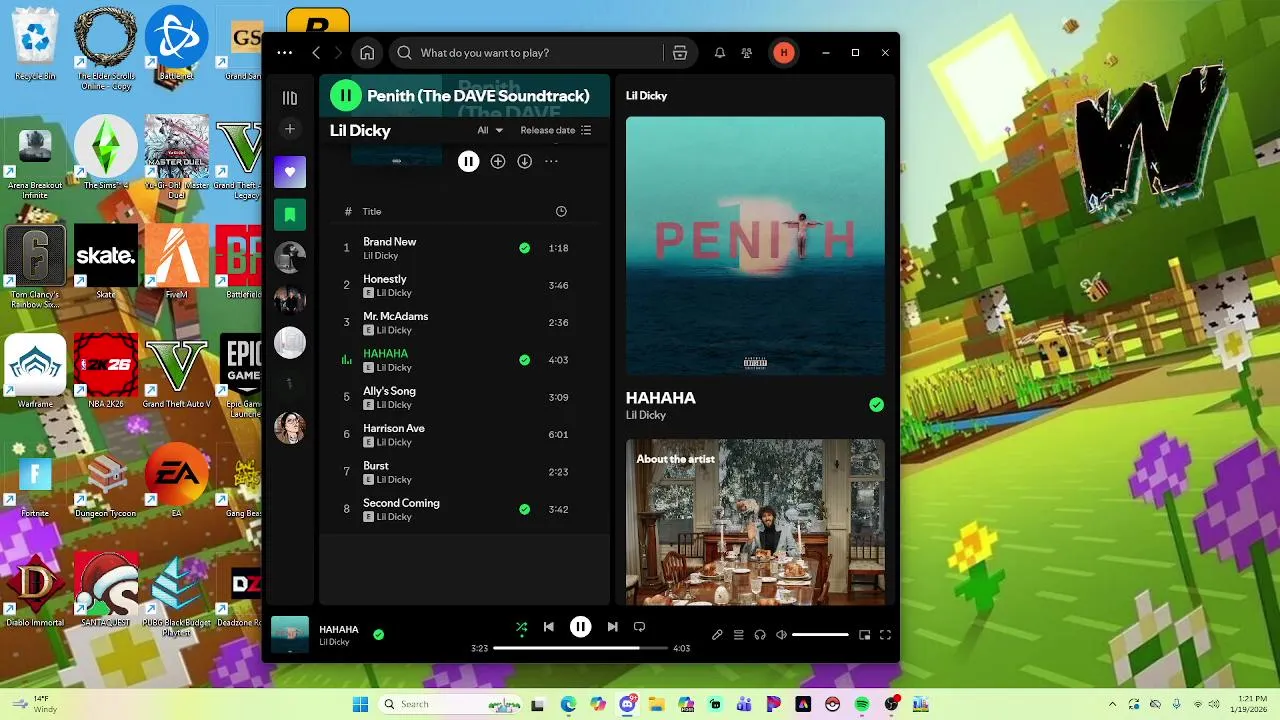Open the mini player icon
Viewport: 1280px width, 720px height.
tap(865, 635)
